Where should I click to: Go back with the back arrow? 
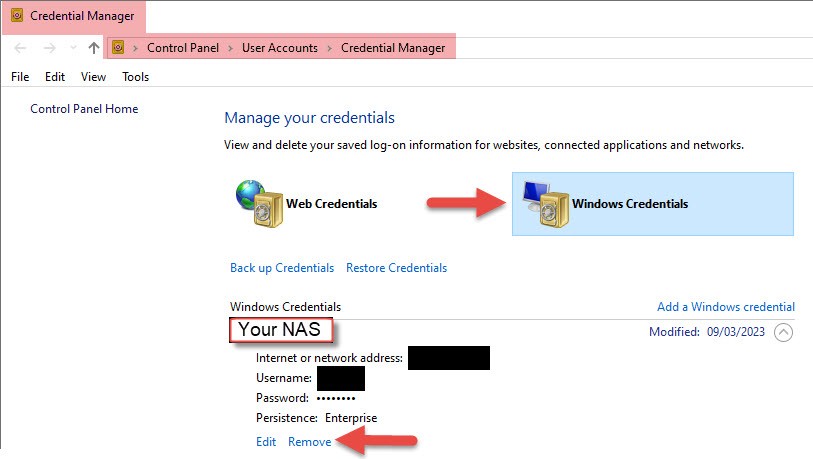click(x=21, y=48)
